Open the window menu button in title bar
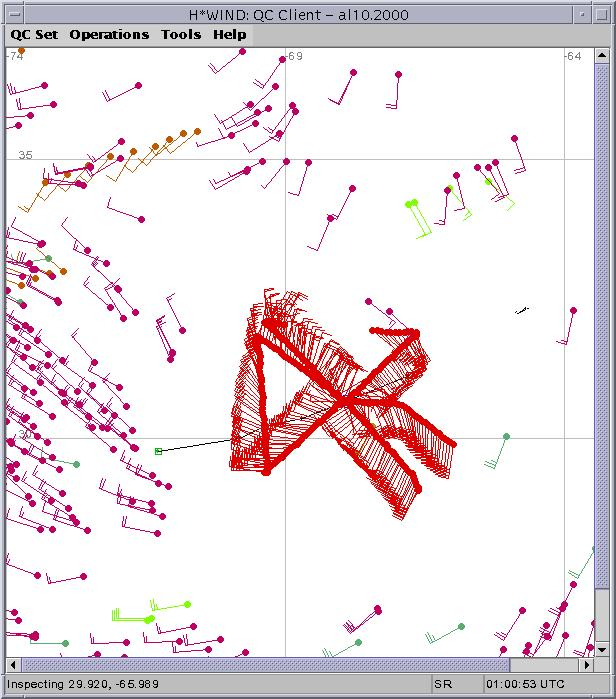 click(12, 12)
